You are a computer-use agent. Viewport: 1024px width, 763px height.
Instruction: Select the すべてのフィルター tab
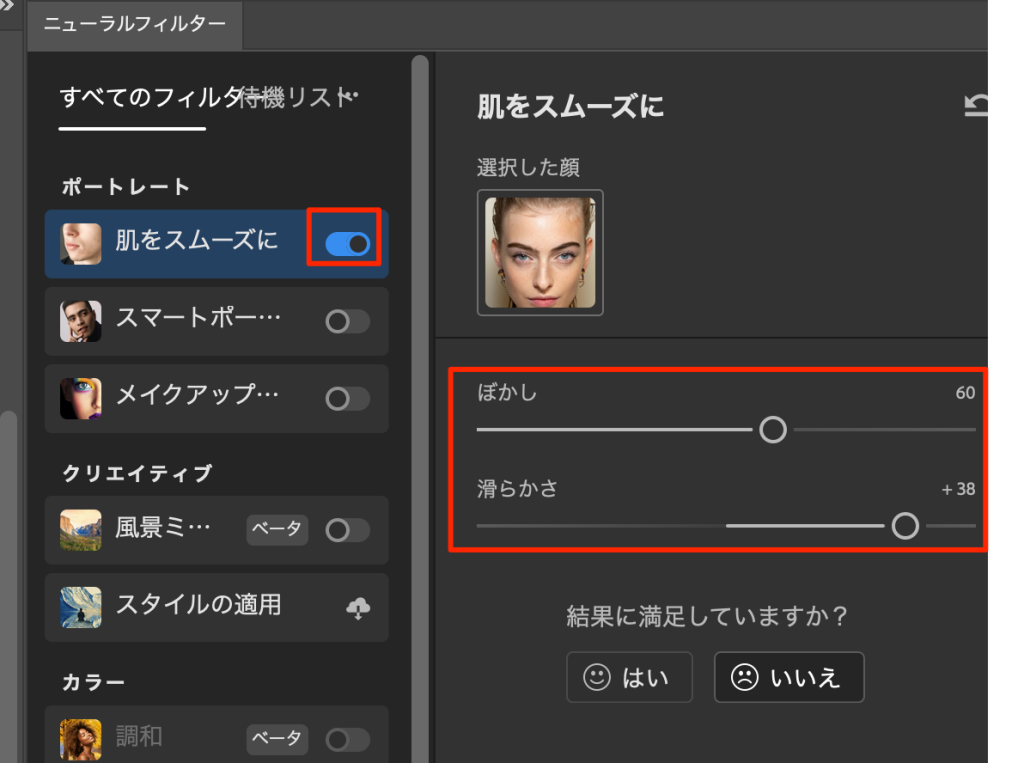[x=140, y=98]
